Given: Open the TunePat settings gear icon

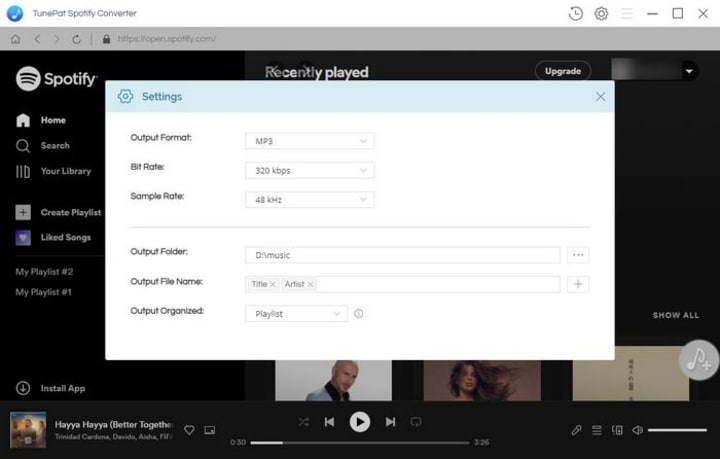Looking at the screenshot, I should tap(601, 14).
